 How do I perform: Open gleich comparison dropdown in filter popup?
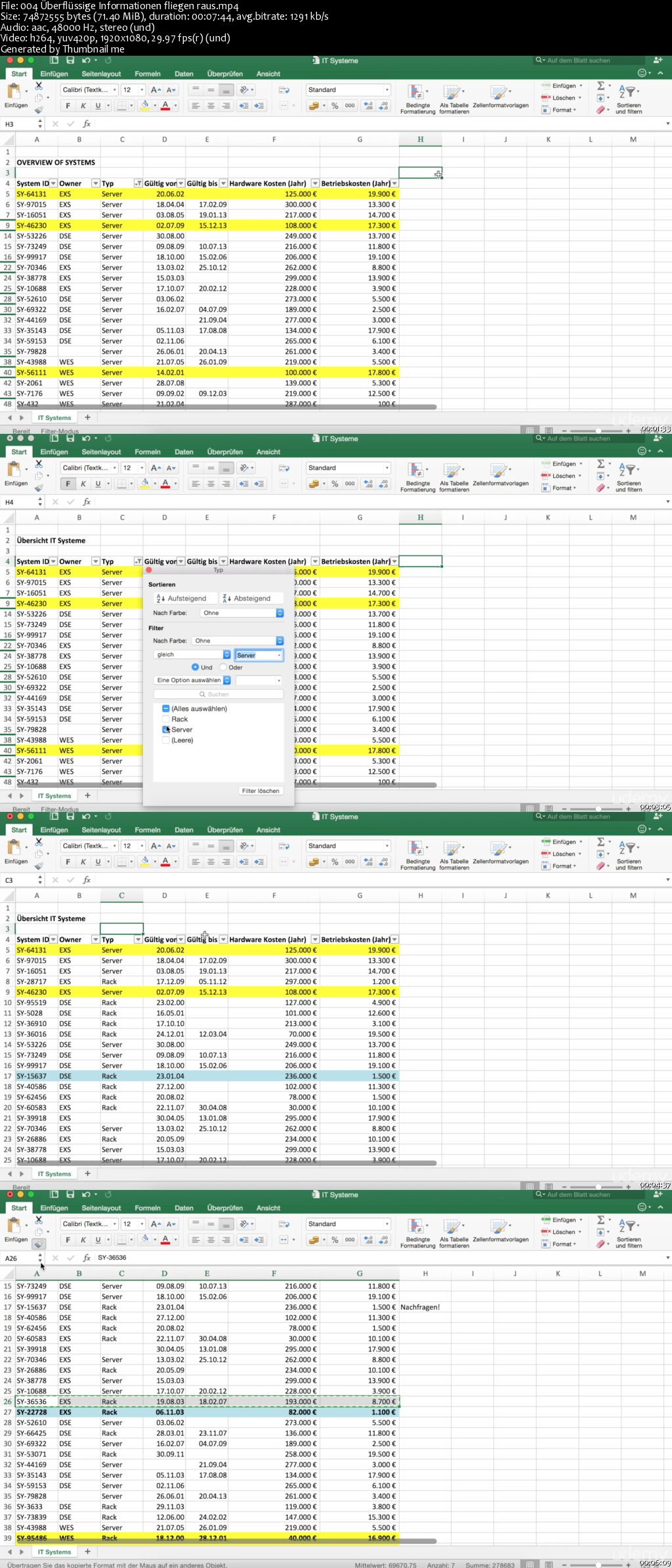192,654
